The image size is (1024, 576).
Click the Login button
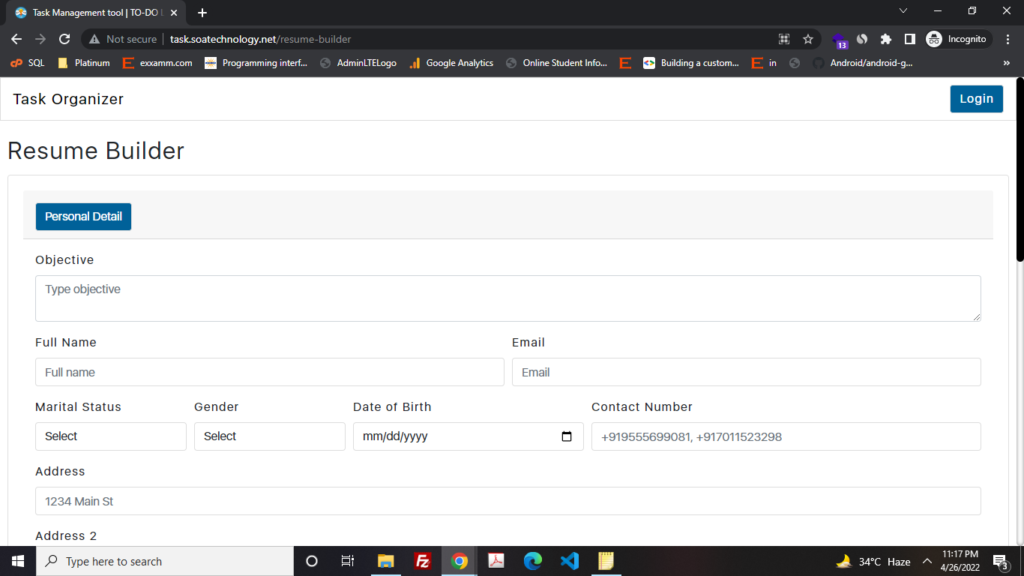click(975, 99)
